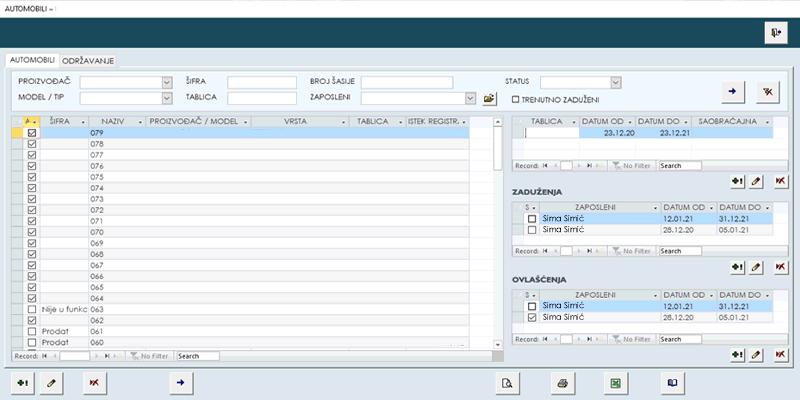Screen dimensions: 800x400
Task: Export to Excel via the green icon
Action: coord(618,382)
